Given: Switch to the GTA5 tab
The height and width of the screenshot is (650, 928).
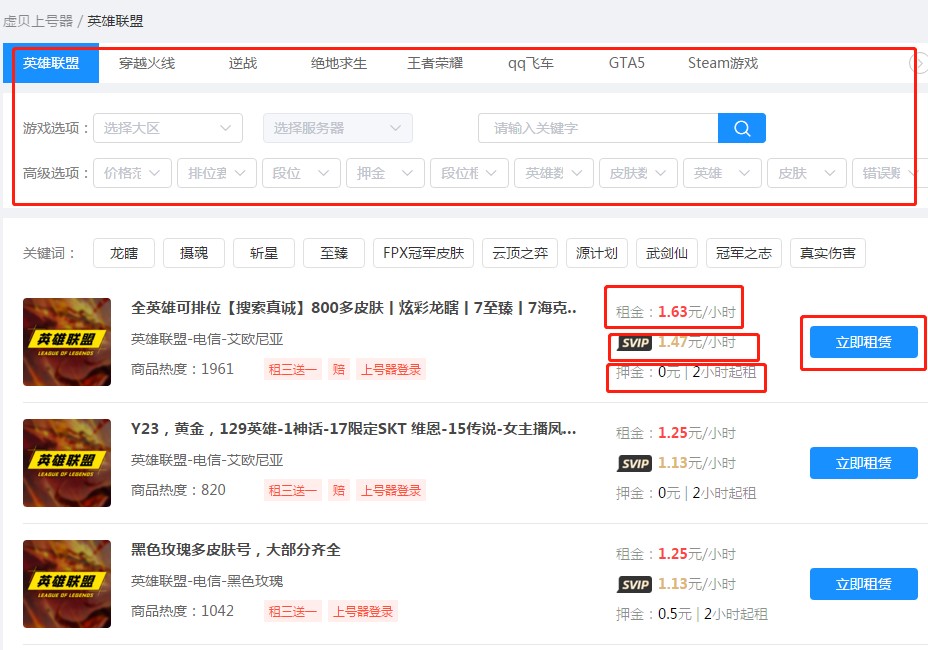Looking at the screenshot, I should point(627,63).
